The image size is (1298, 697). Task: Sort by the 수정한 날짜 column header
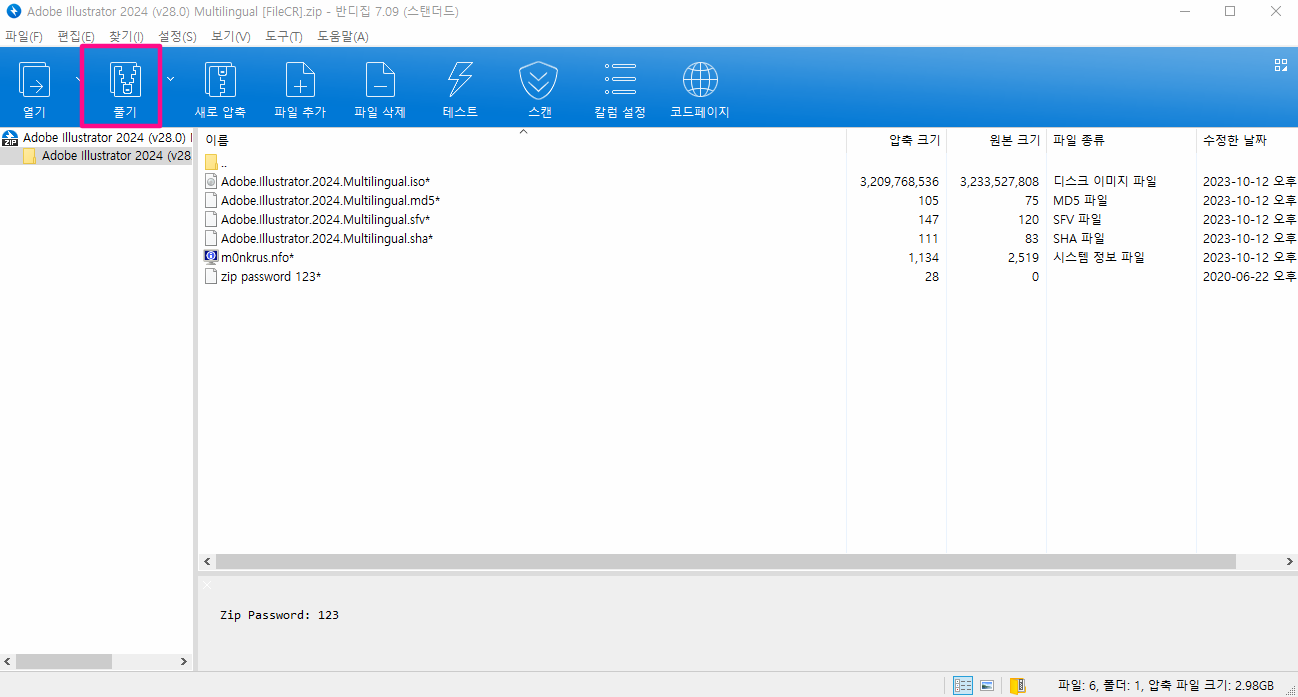[1247, 140]
